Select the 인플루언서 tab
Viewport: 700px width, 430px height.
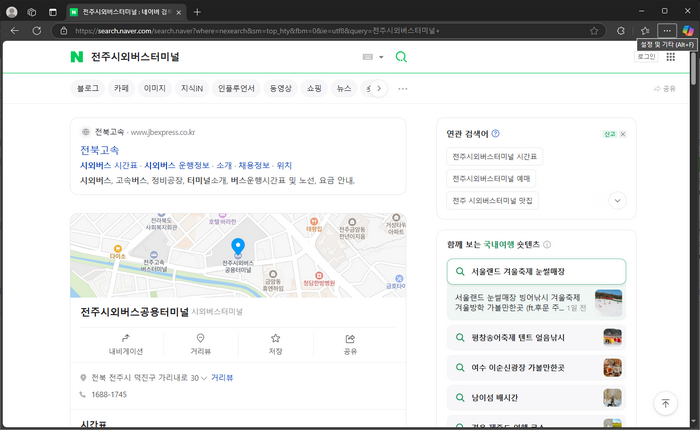point(236,88)
